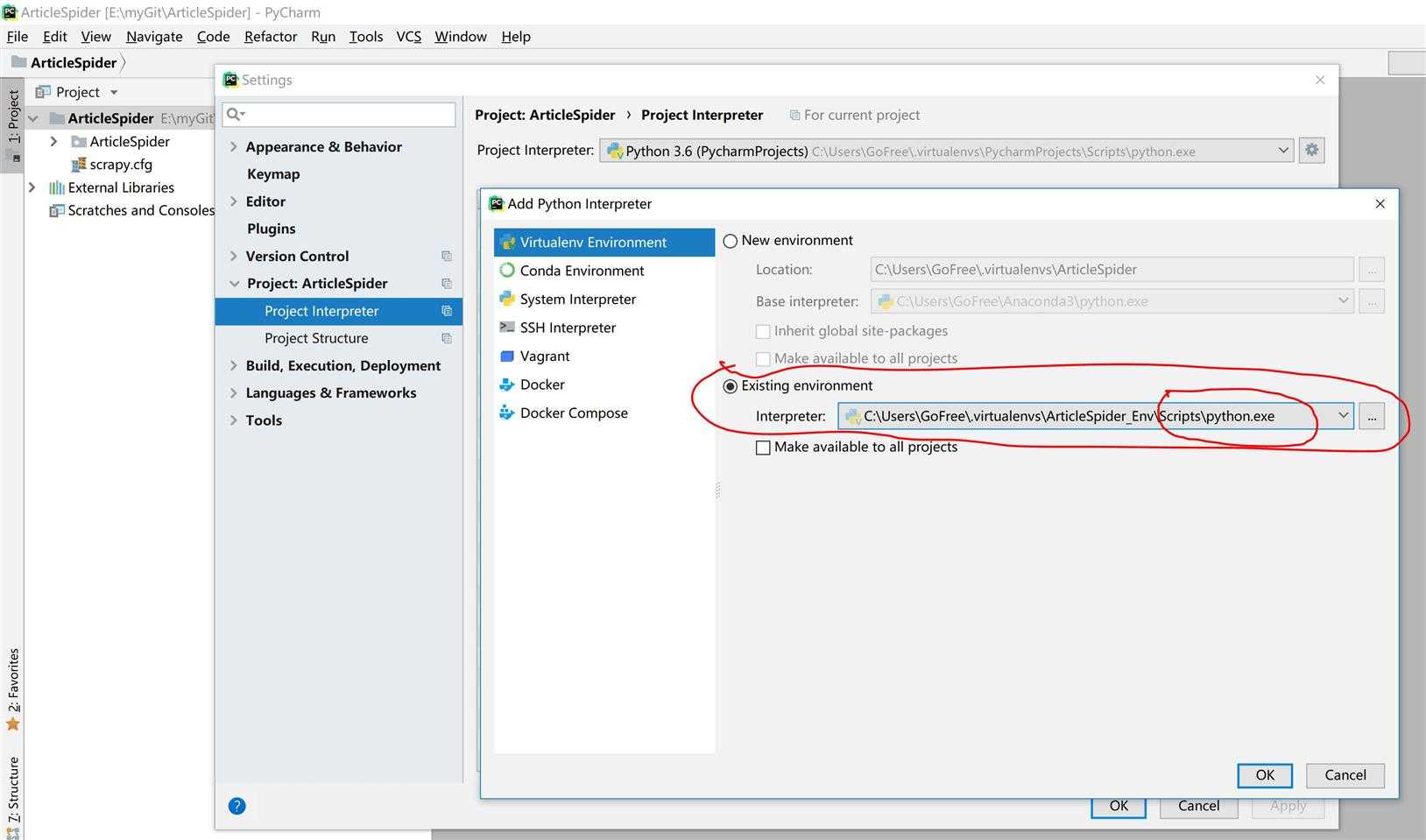Click the copy icon beside Version Control
The image size is (1426, 840).
pos(447,256)
